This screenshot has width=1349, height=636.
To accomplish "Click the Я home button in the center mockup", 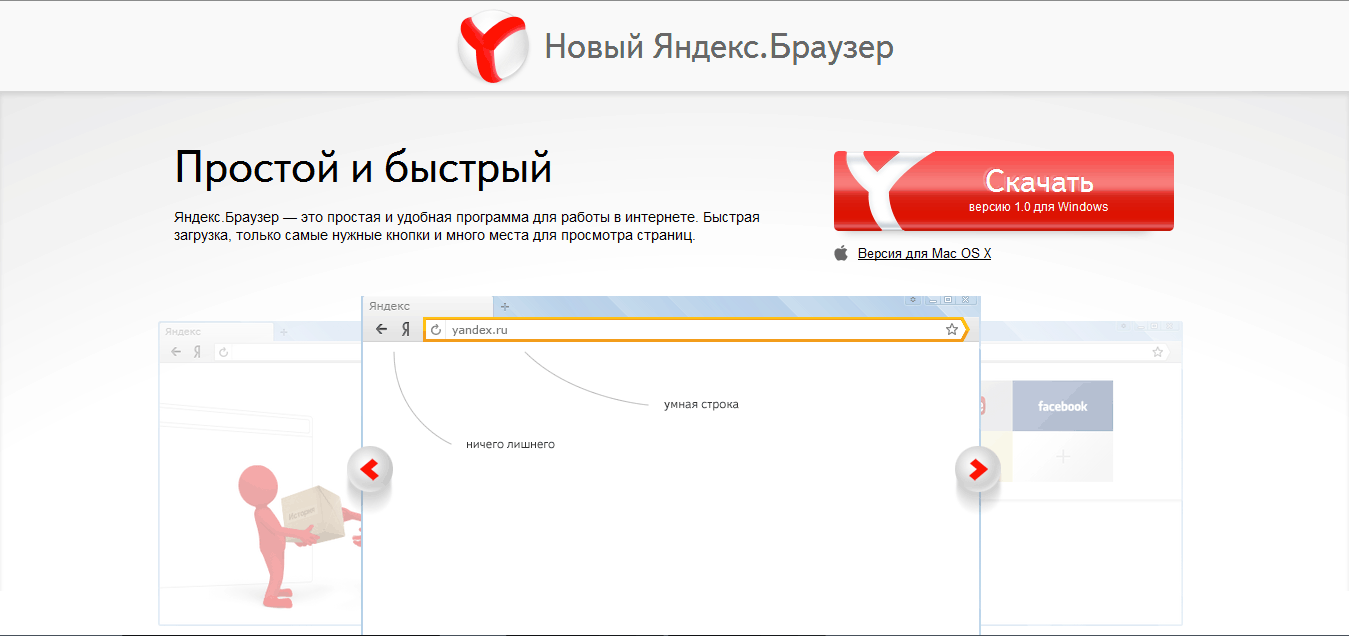I will click(406, 329).
